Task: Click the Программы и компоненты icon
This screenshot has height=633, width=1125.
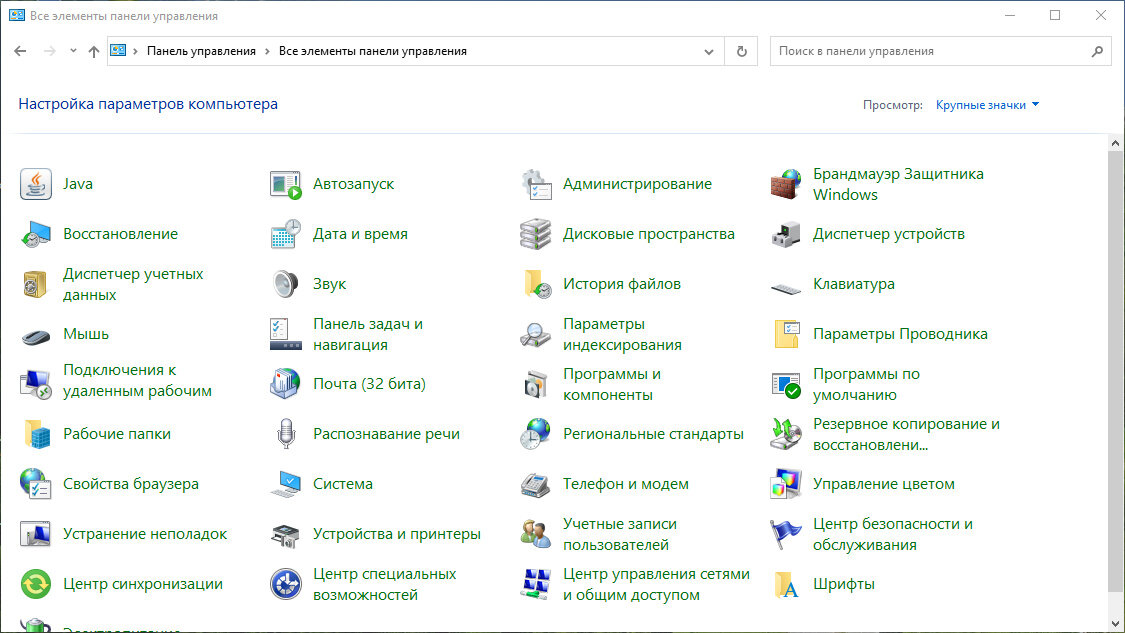Action: [536, 384]
